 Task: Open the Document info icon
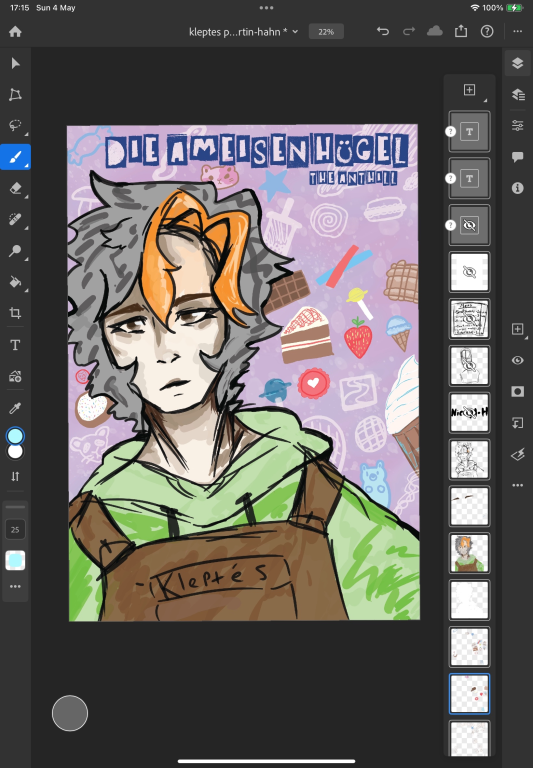(x=517, y=188)
